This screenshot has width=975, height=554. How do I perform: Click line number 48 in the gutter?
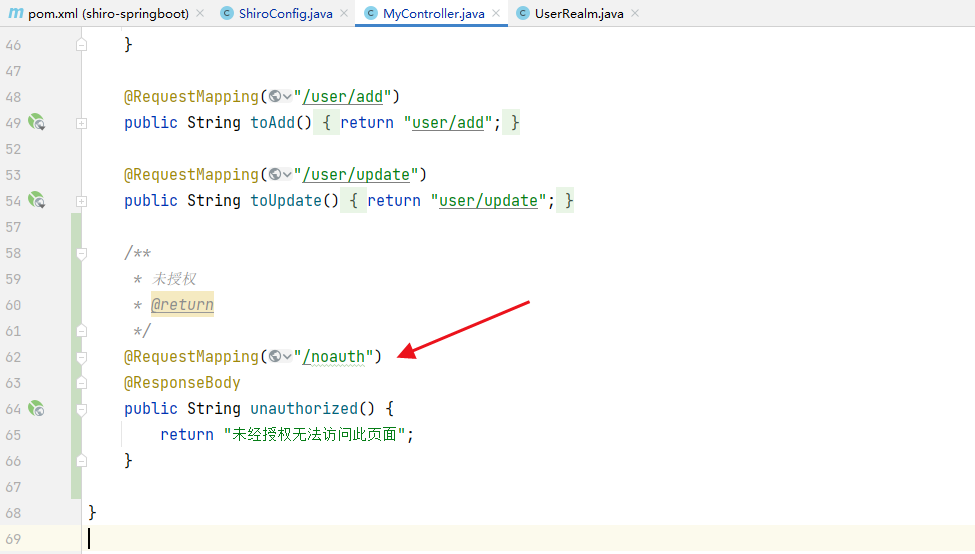[x=13, y=97]
